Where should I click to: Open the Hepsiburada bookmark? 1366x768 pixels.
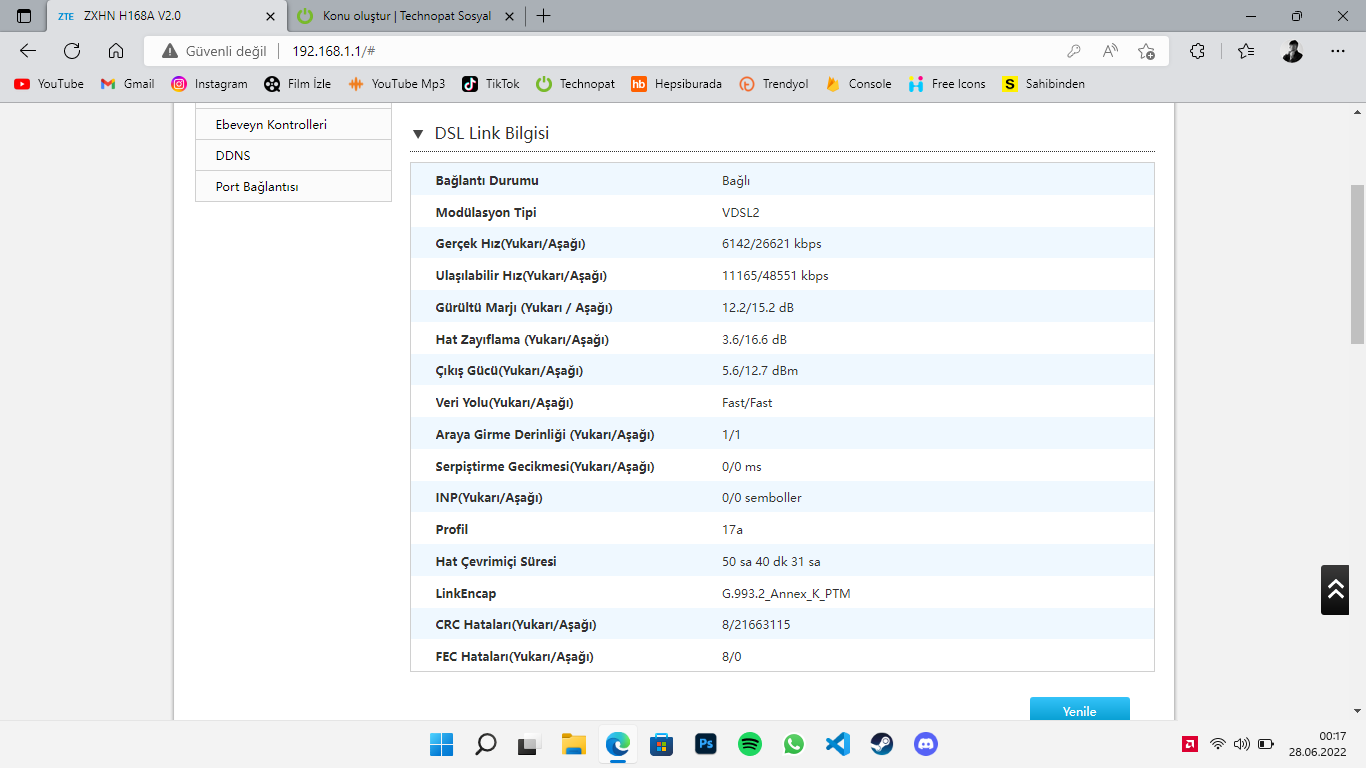[676, 84]
